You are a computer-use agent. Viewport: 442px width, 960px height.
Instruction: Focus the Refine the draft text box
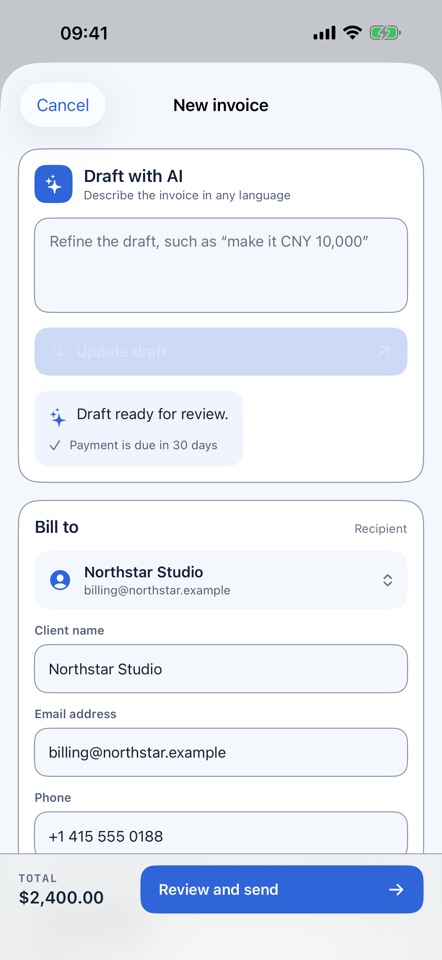pos(221,265)
